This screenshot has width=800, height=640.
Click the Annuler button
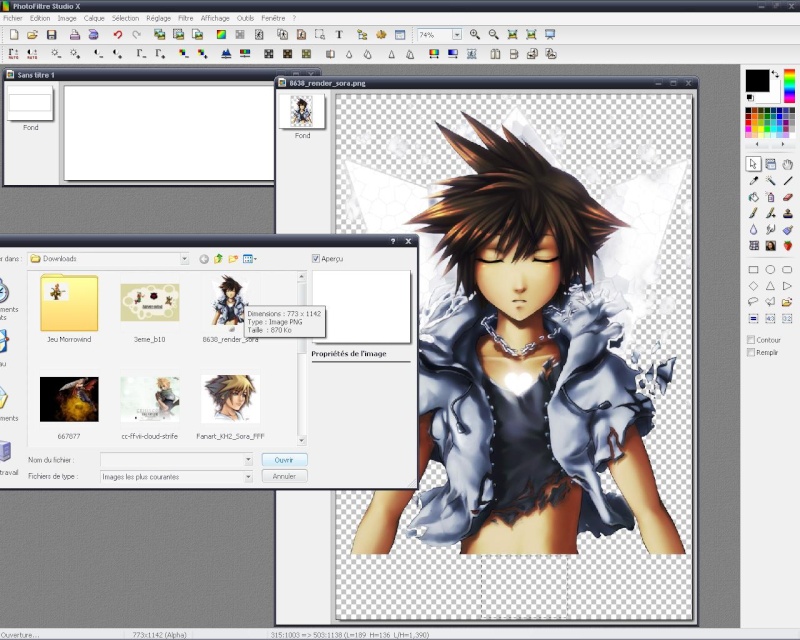pyautogui.click(x=284, y=476)
